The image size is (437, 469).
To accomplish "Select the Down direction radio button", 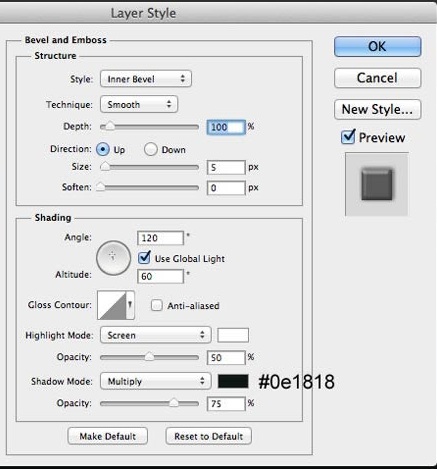I will coord(151,149).
